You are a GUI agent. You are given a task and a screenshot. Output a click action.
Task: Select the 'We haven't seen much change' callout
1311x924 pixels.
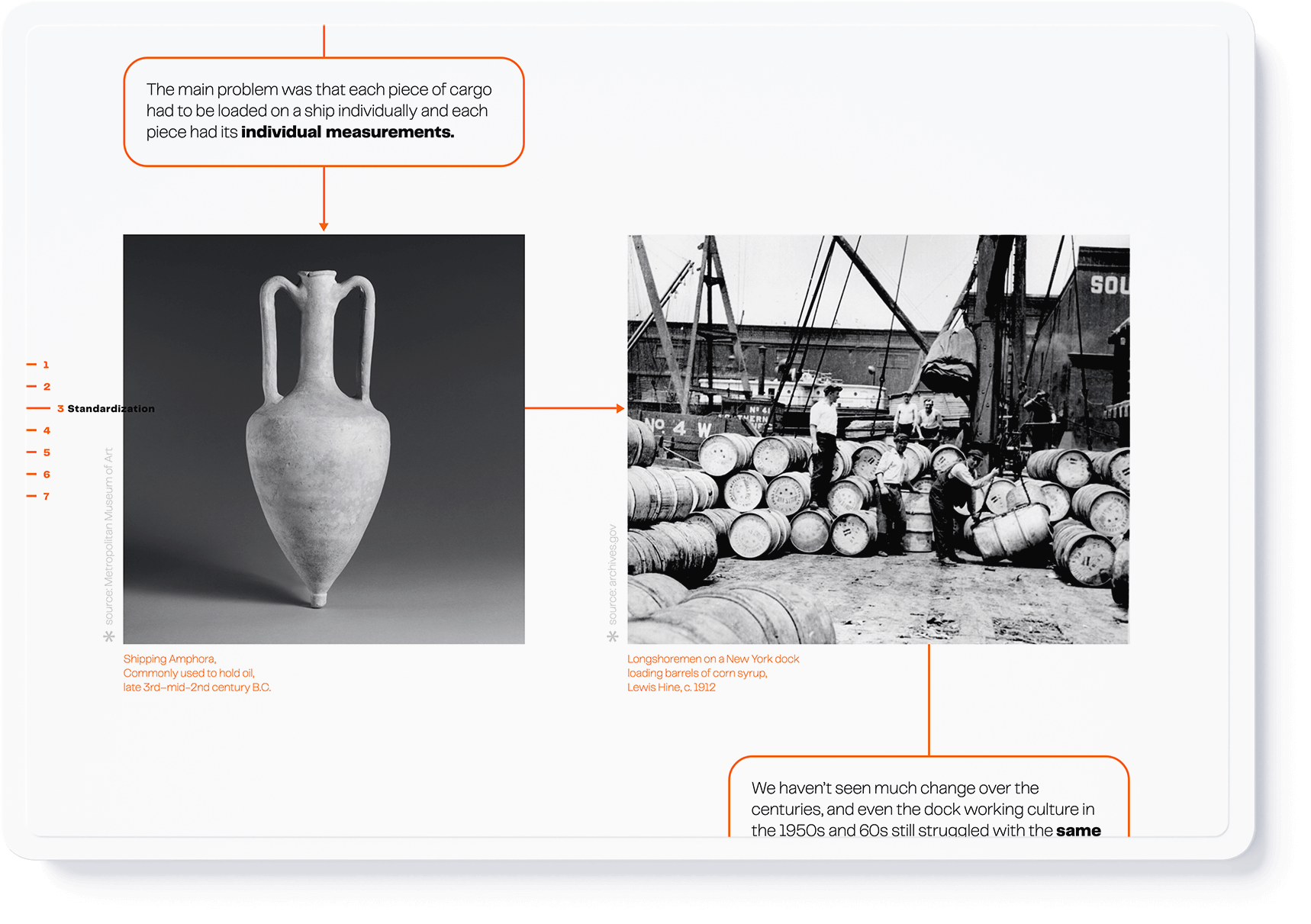pos(927,808)
